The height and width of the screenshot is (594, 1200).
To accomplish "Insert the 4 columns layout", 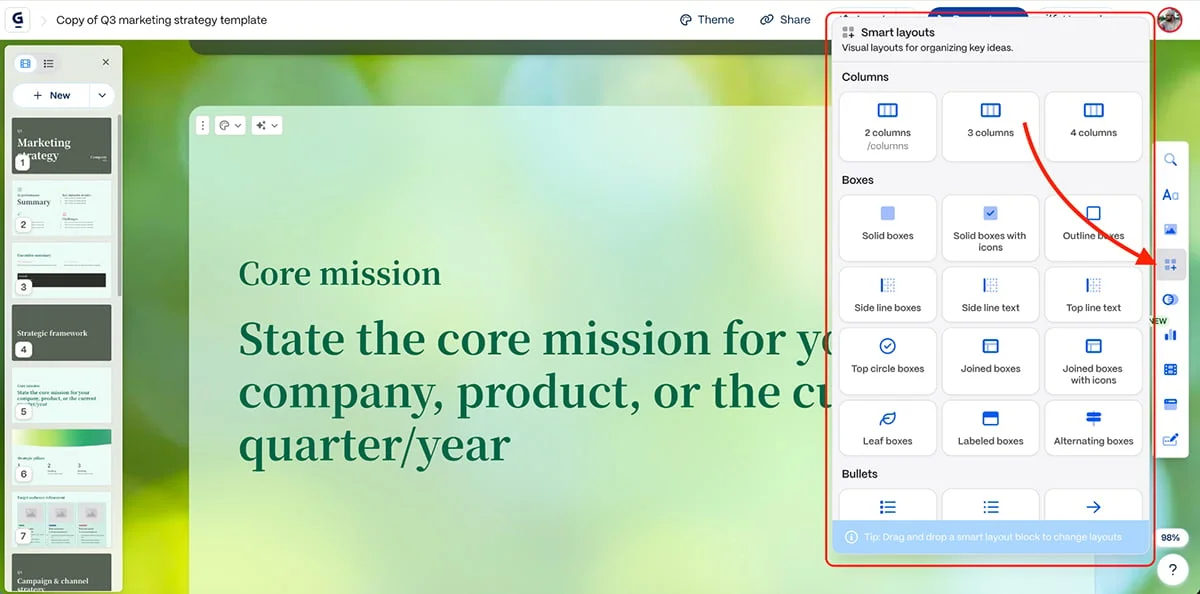I will [1093, 127].
